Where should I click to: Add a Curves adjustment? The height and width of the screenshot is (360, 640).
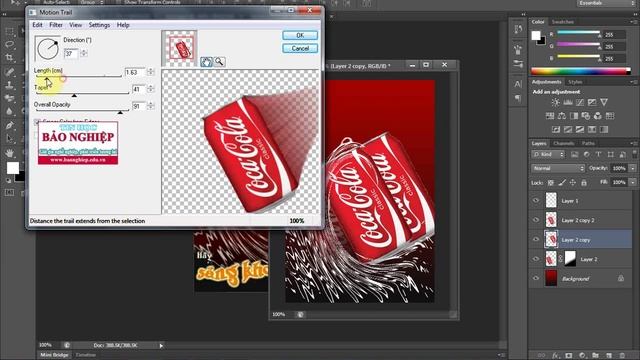point(580,102)
